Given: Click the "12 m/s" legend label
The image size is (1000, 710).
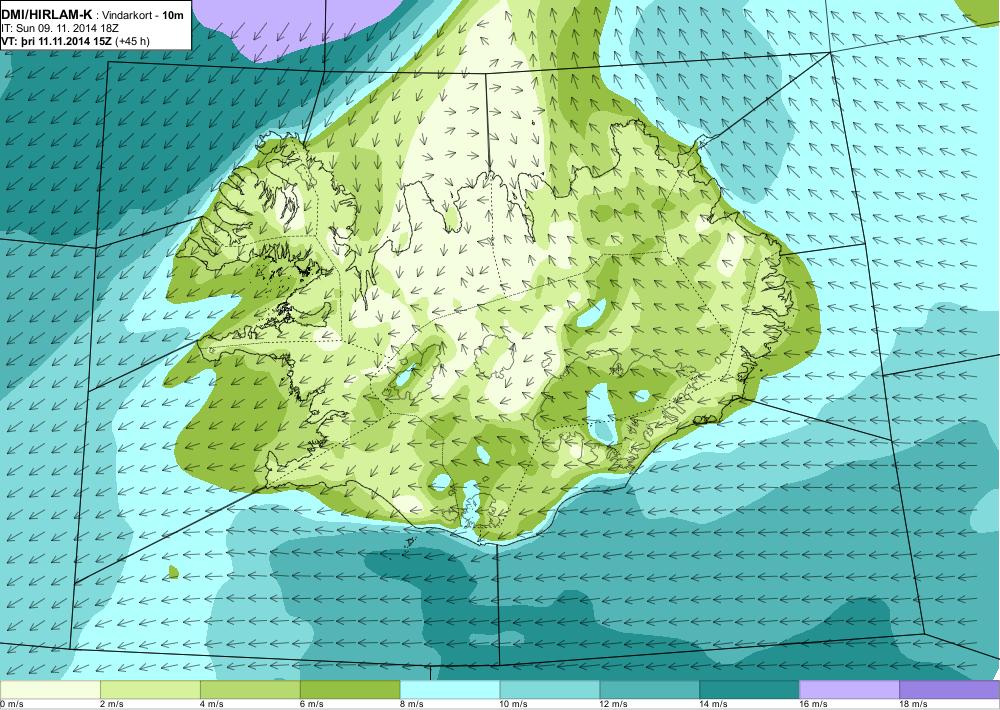Looking at the screenshot, I should coord(614,704).
